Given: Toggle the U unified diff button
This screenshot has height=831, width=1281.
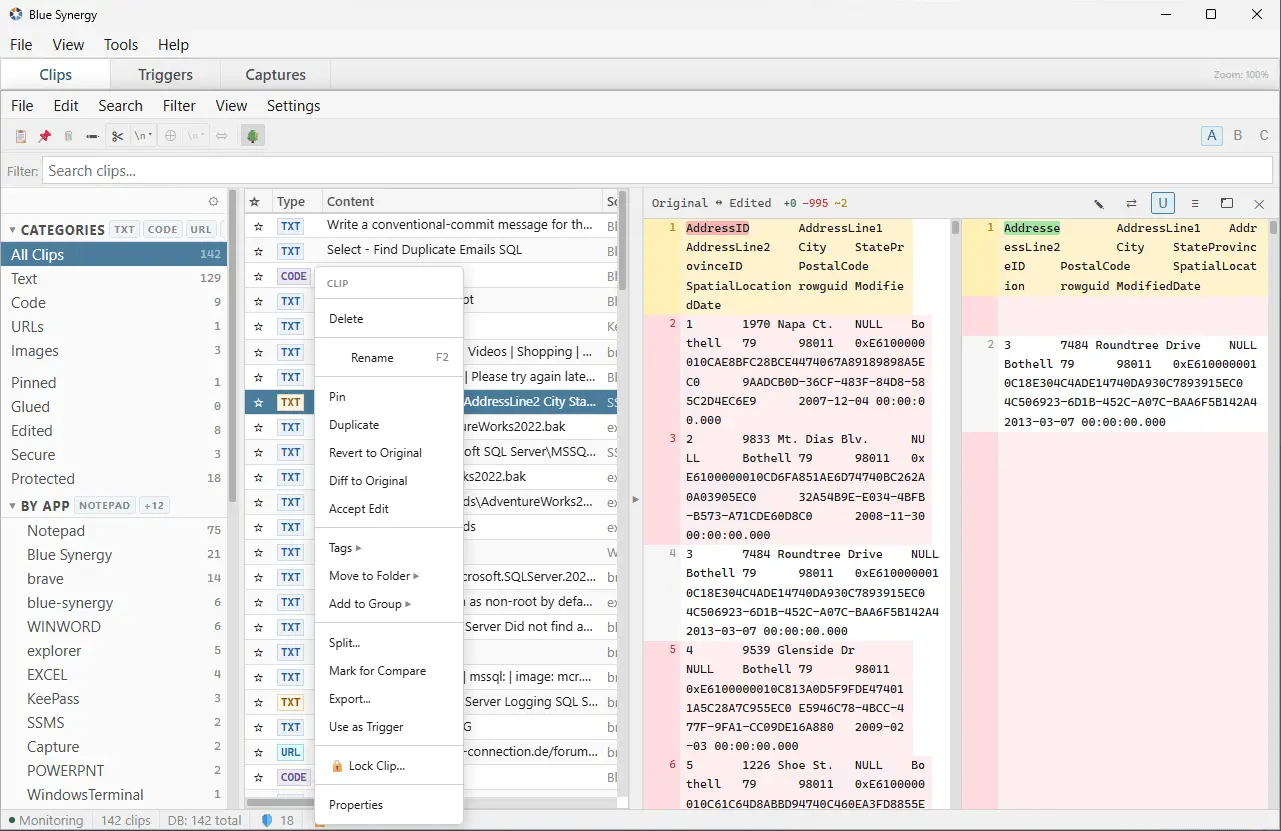Looking at the screenshot, I should click(1163, 203).
